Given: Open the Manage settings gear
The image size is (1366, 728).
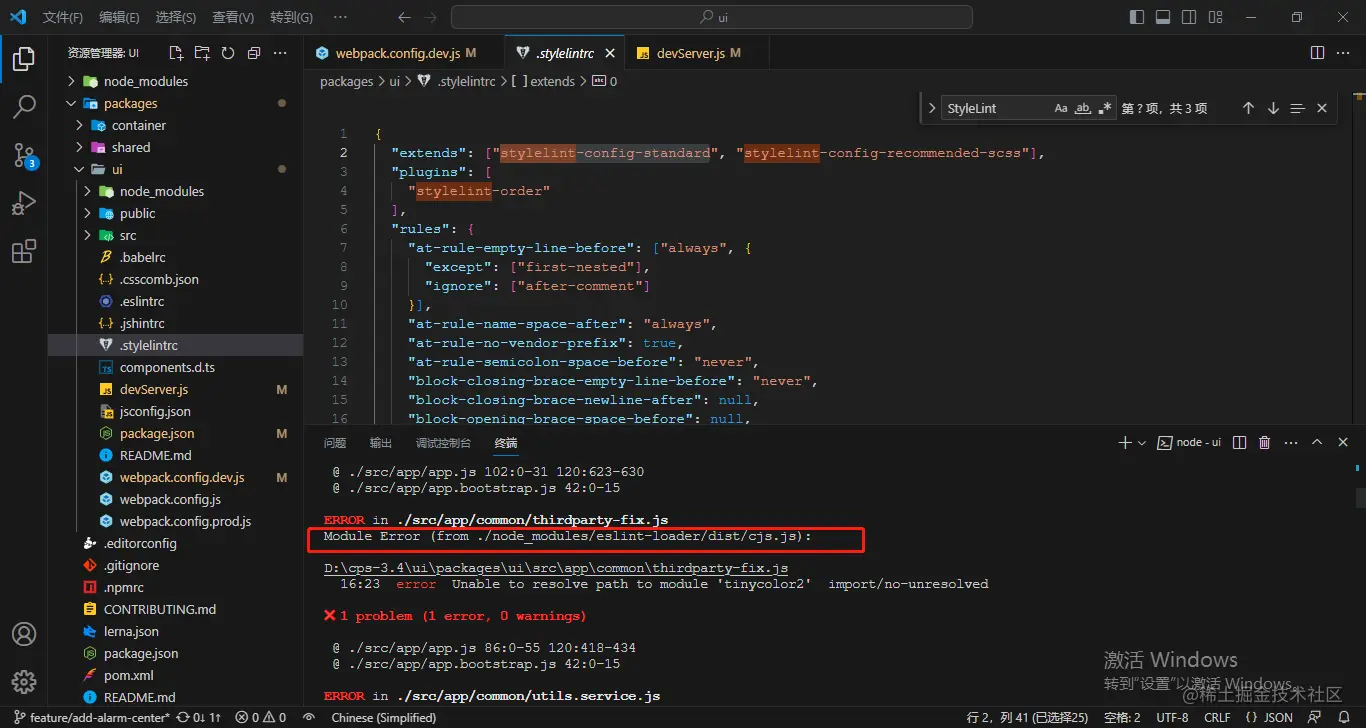Looking at the screenshot, I should [24, 682].
